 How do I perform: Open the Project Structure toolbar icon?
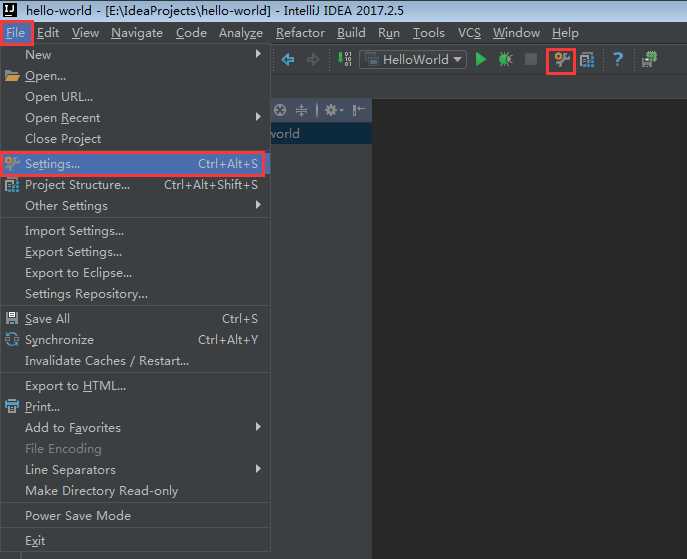[x=587, y=60]
